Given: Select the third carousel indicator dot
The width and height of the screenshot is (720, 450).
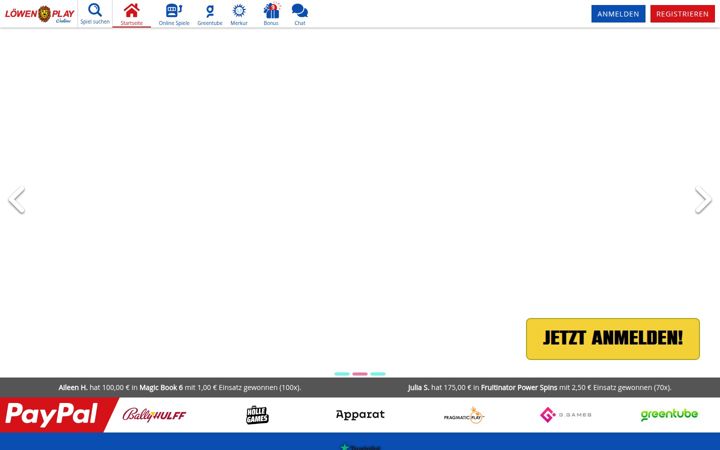Looking at the screenshot, I should pyautogui.click(x=378, y=374).
